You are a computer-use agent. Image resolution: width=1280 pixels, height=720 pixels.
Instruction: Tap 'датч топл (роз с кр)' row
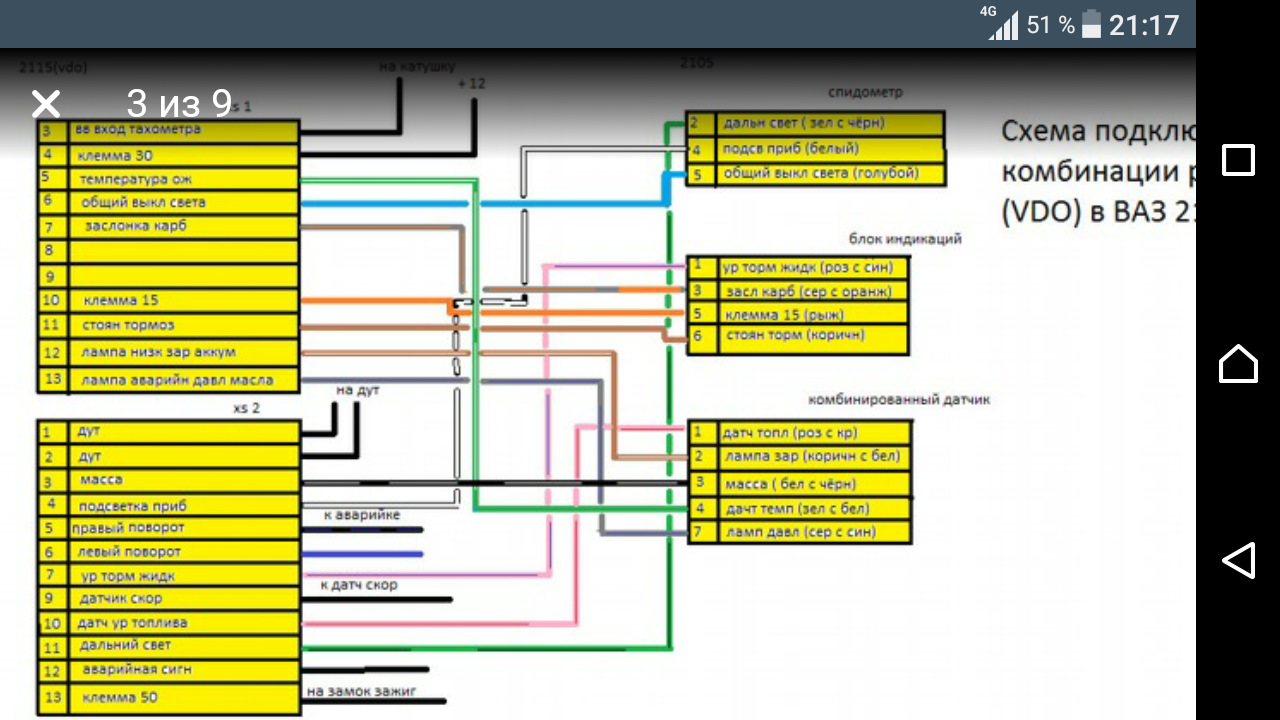799,433
